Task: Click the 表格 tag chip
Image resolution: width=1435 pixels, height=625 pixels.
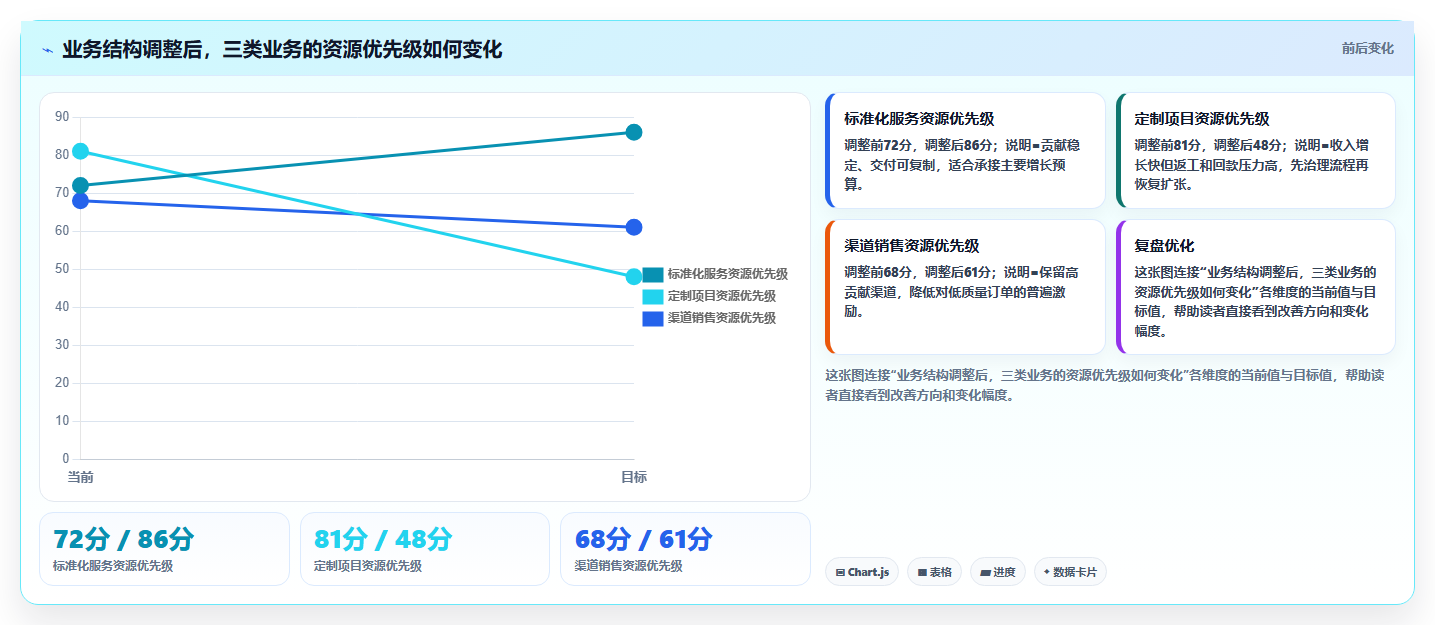Action: point(934,572)
